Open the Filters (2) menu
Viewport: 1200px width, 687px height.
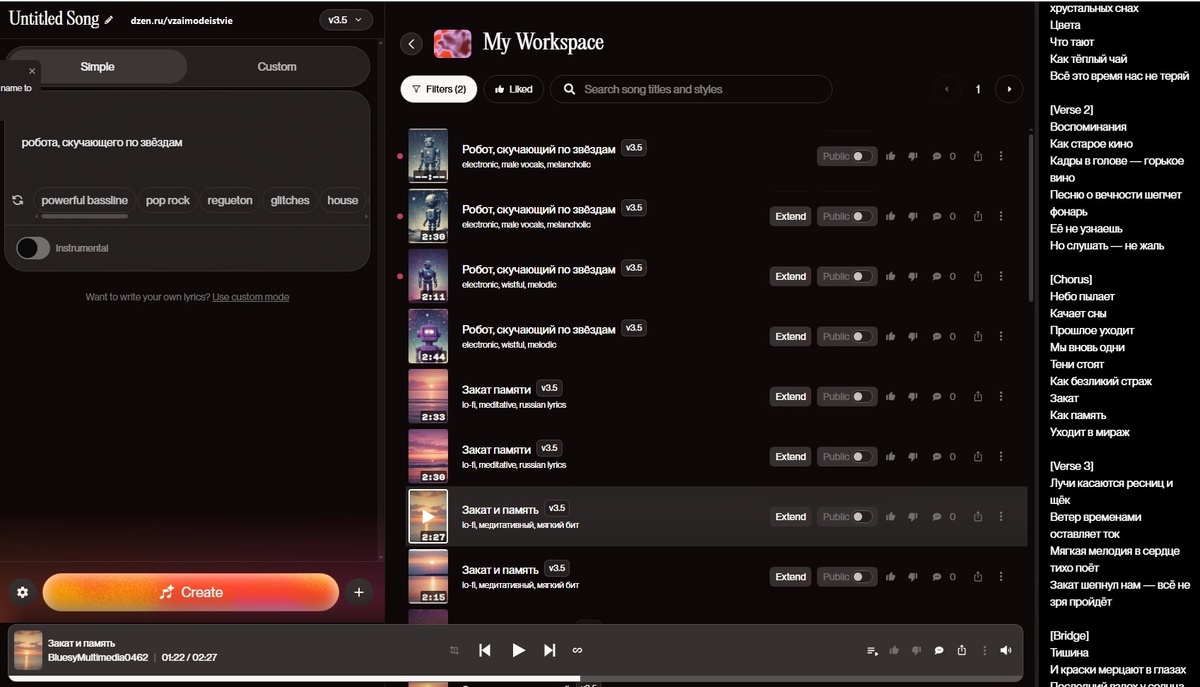tap(439, 89)
